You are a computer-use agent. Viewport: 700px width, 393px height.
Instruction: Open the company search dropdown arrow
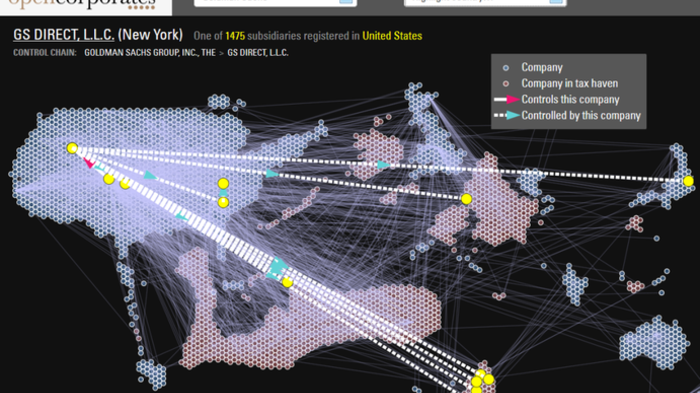(346, 1)
